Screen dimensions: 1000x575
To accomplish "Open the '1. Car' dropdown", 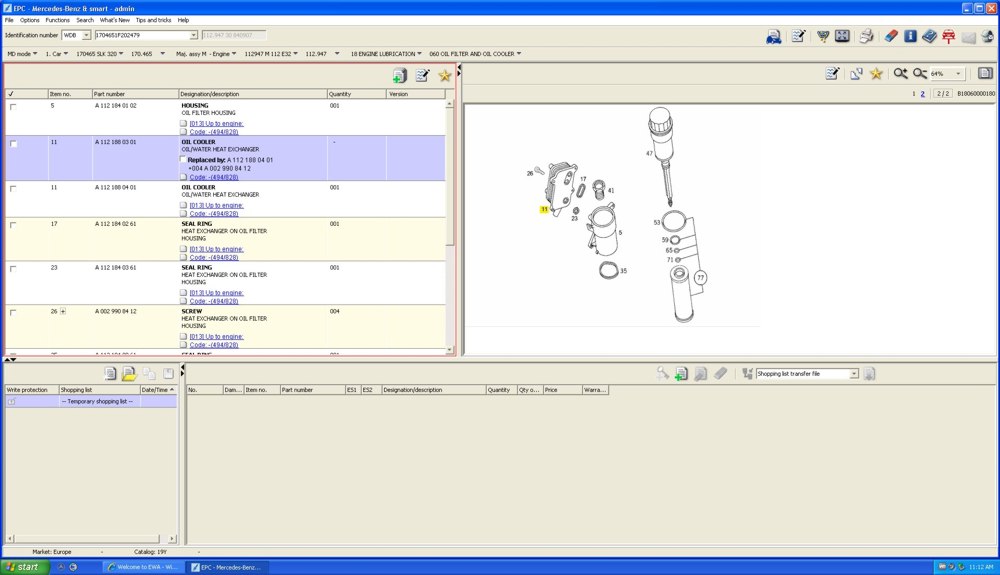I will (x=57, y=54).
